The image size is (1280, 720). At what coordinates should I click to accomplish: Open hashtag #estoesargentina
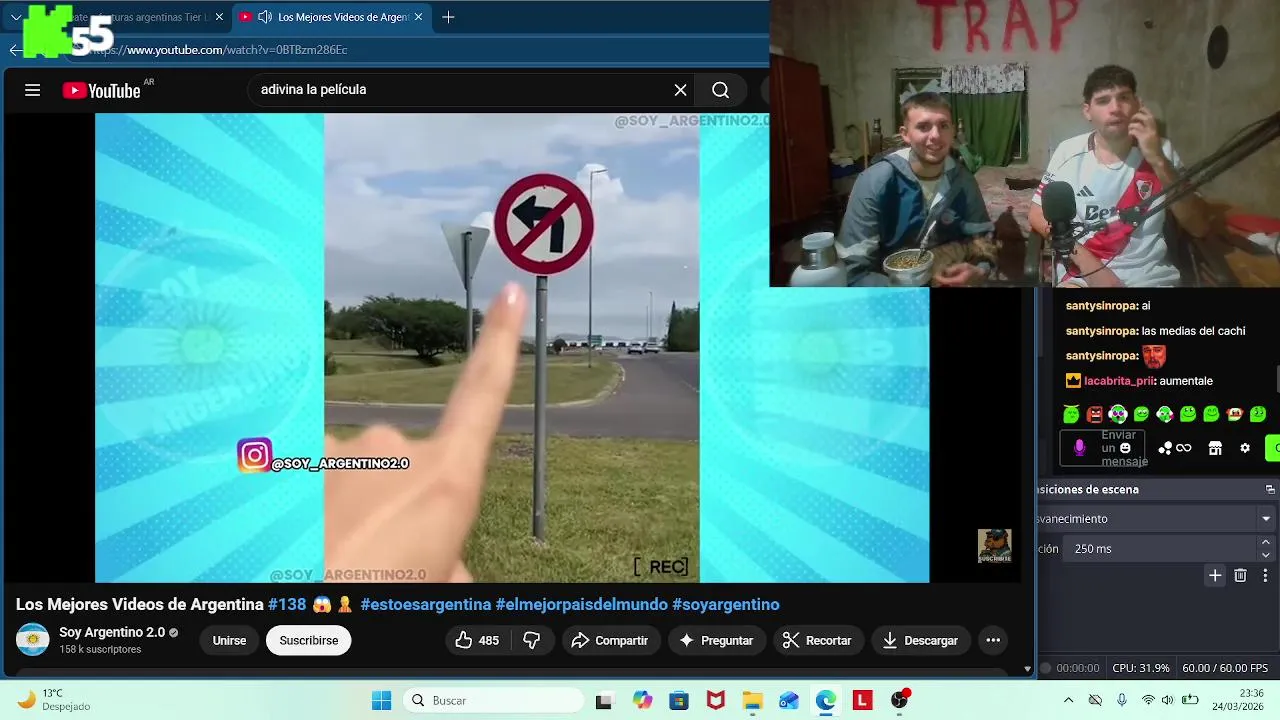[426, 604]
